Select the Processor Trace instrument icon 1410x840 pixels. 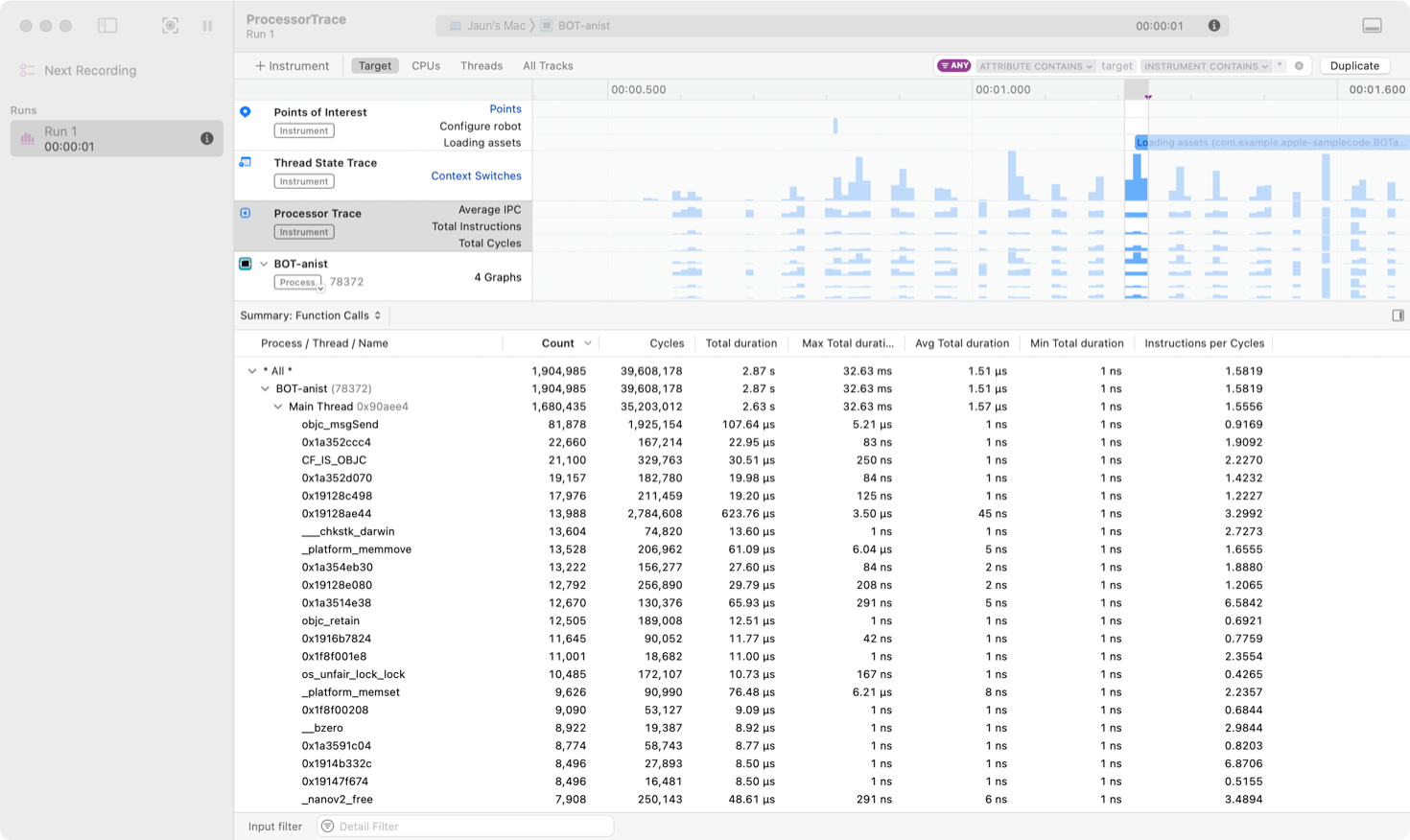(x=247, y=213)
